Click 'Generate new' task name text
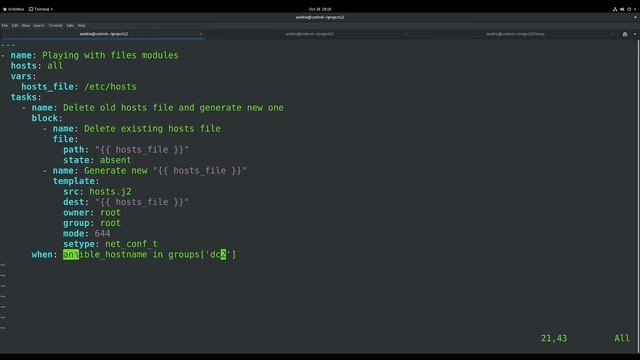Image resolution: width=640 pixels, height=360 pixels. click(116, 171)
